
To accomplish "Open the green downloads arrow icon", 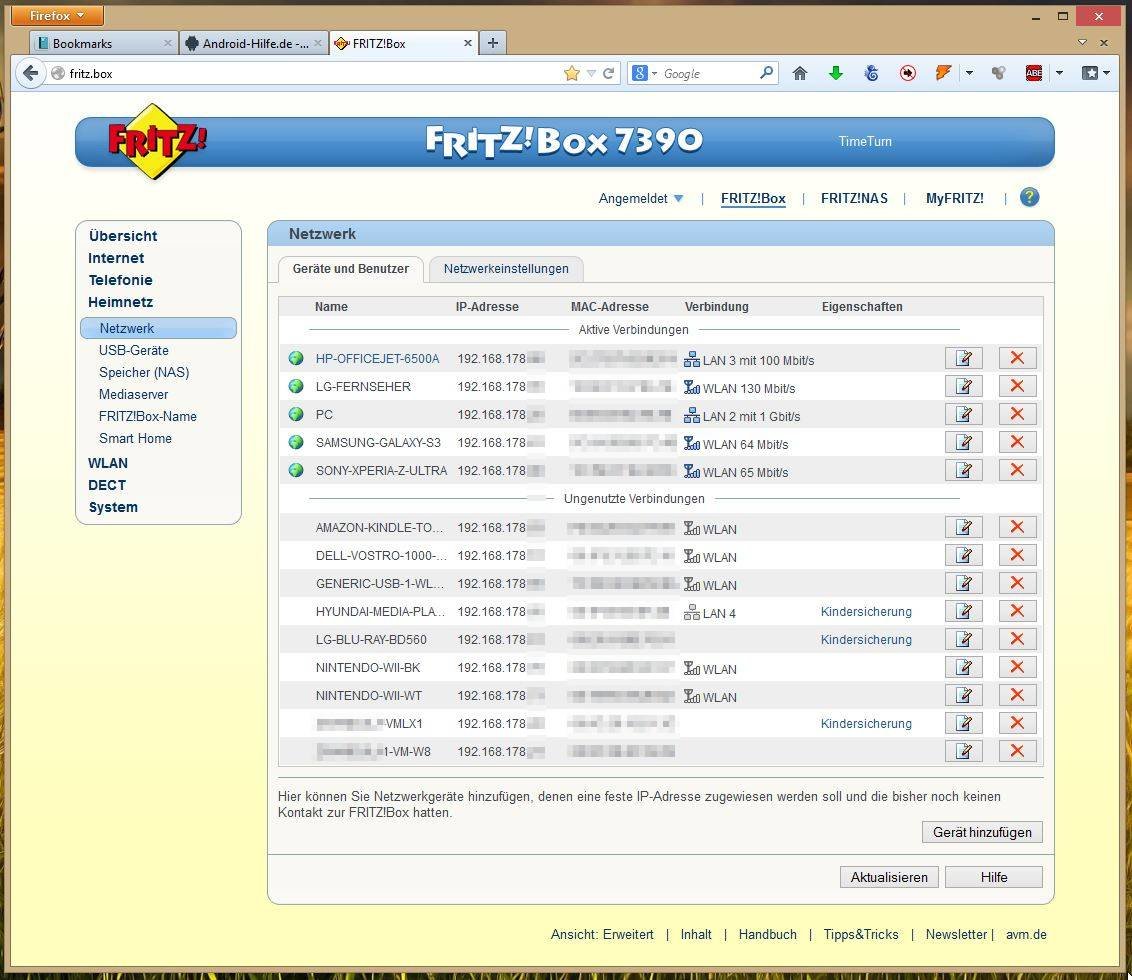I will [x=835, y=73].
